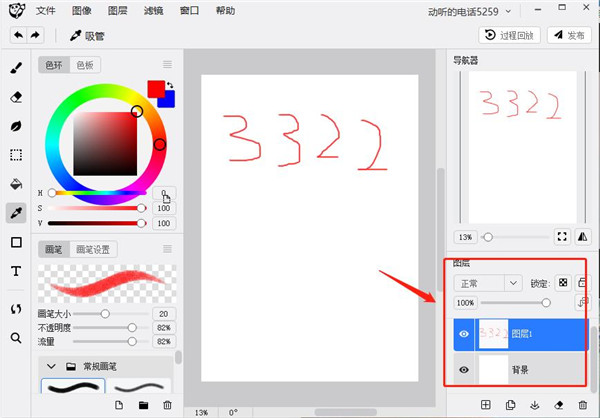Open the 图层 menu
600x418 pixels.
coord(117,10)
